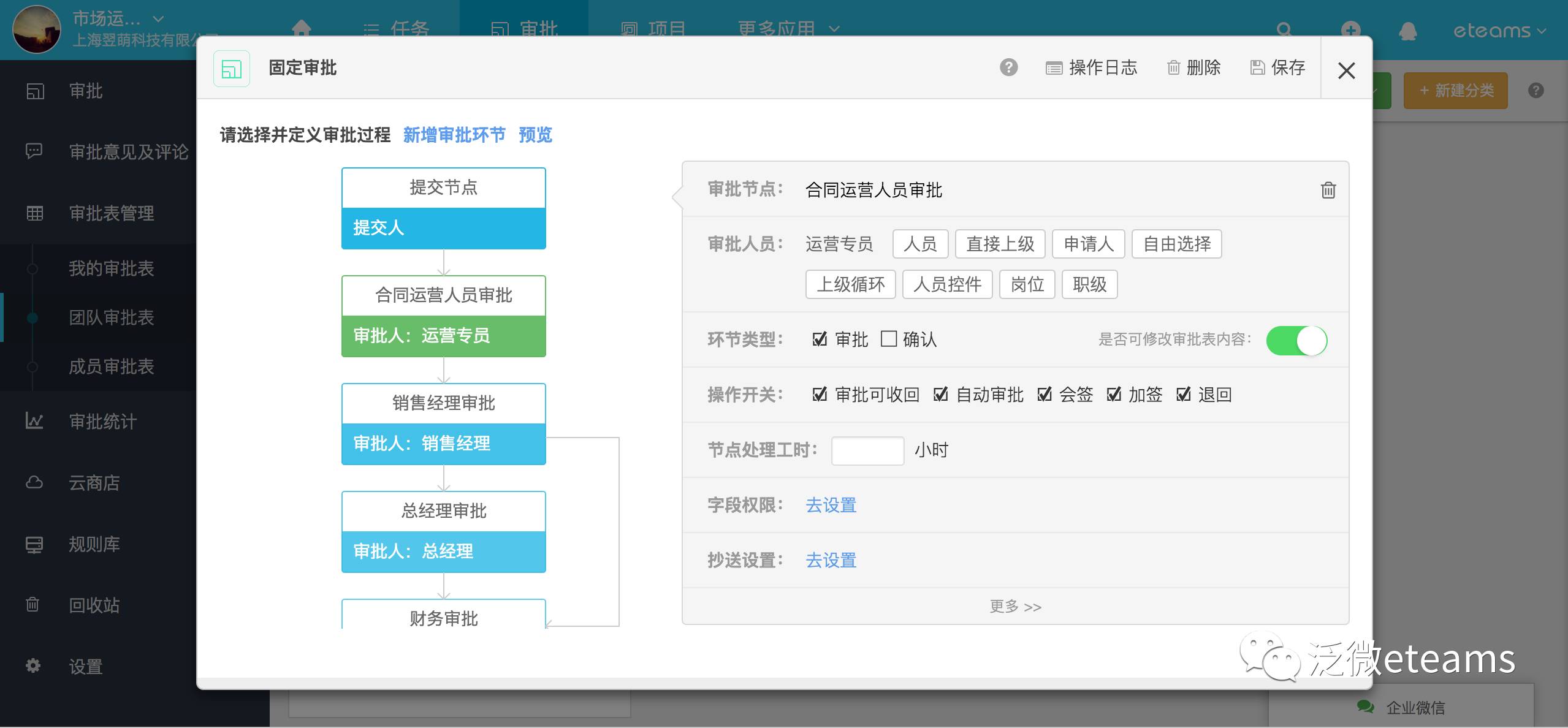Uncheck the 自动审批 checkbox

[x=940, y=395]
